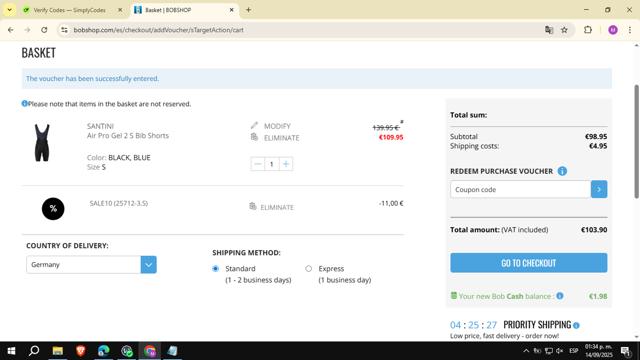
Task: Select Express shipping method
Action: click(309, 269)
